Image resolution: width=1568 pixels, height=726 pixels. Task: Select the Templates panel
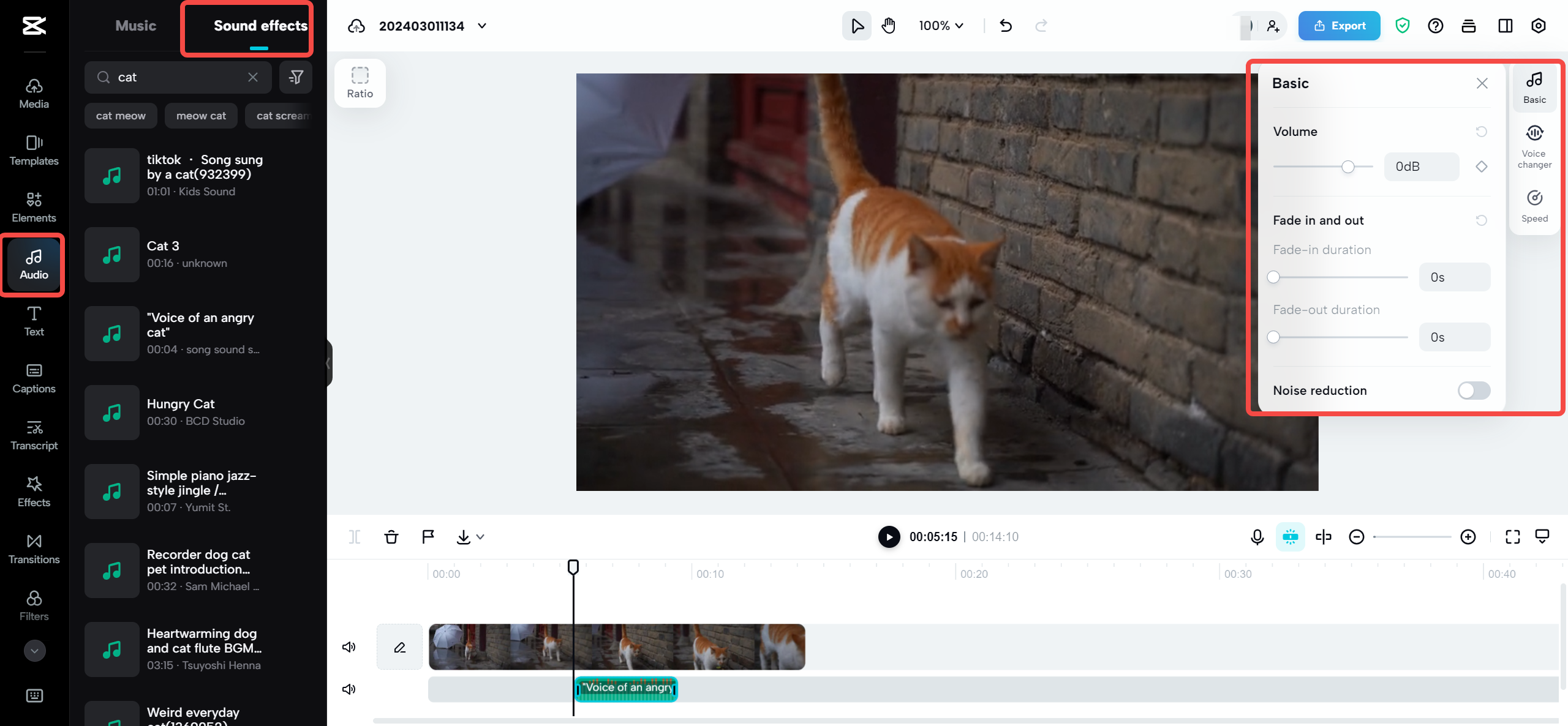click(34, 150)
